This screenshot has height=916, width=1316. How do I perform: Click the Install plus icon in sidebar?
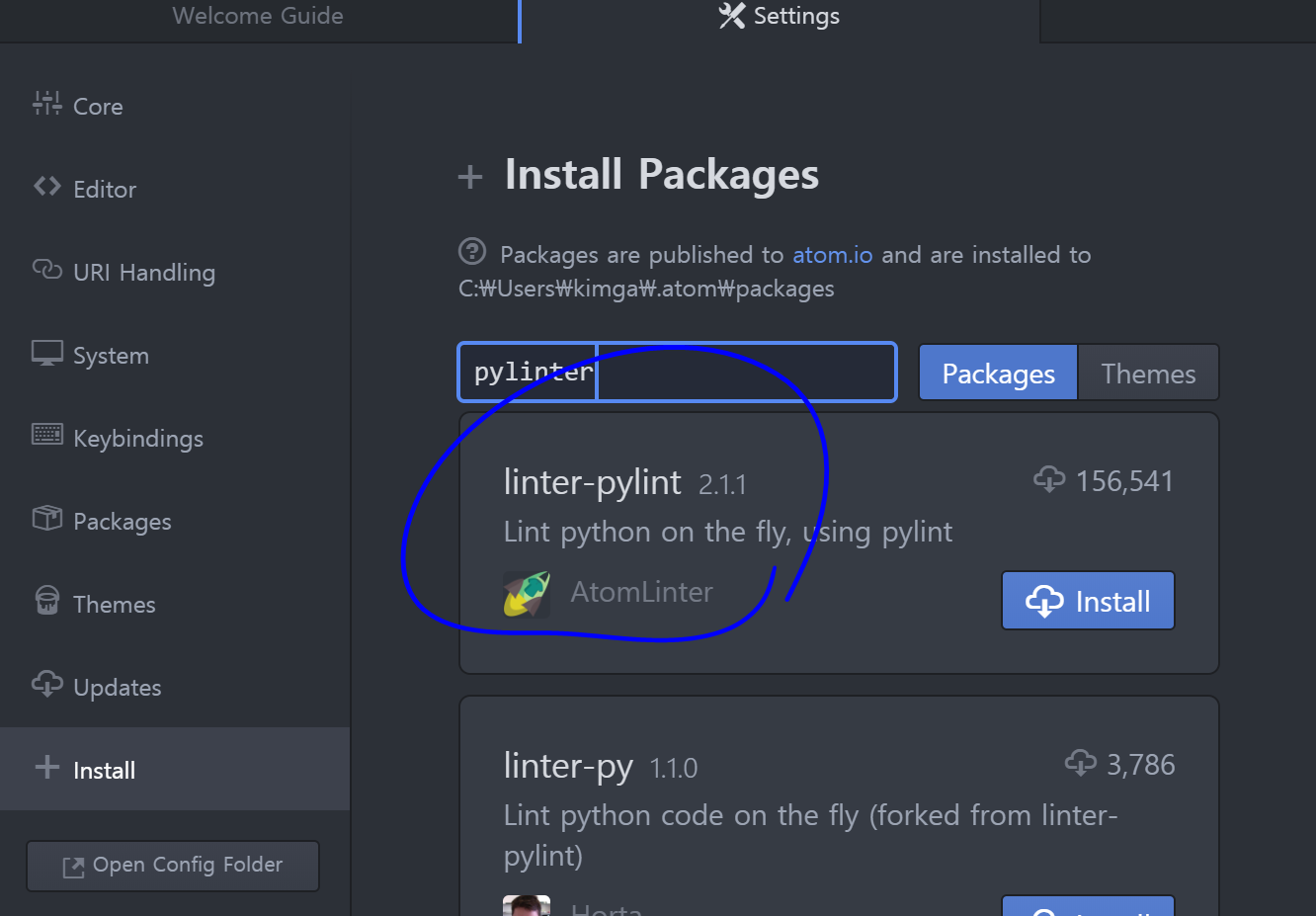coord(46,767)
